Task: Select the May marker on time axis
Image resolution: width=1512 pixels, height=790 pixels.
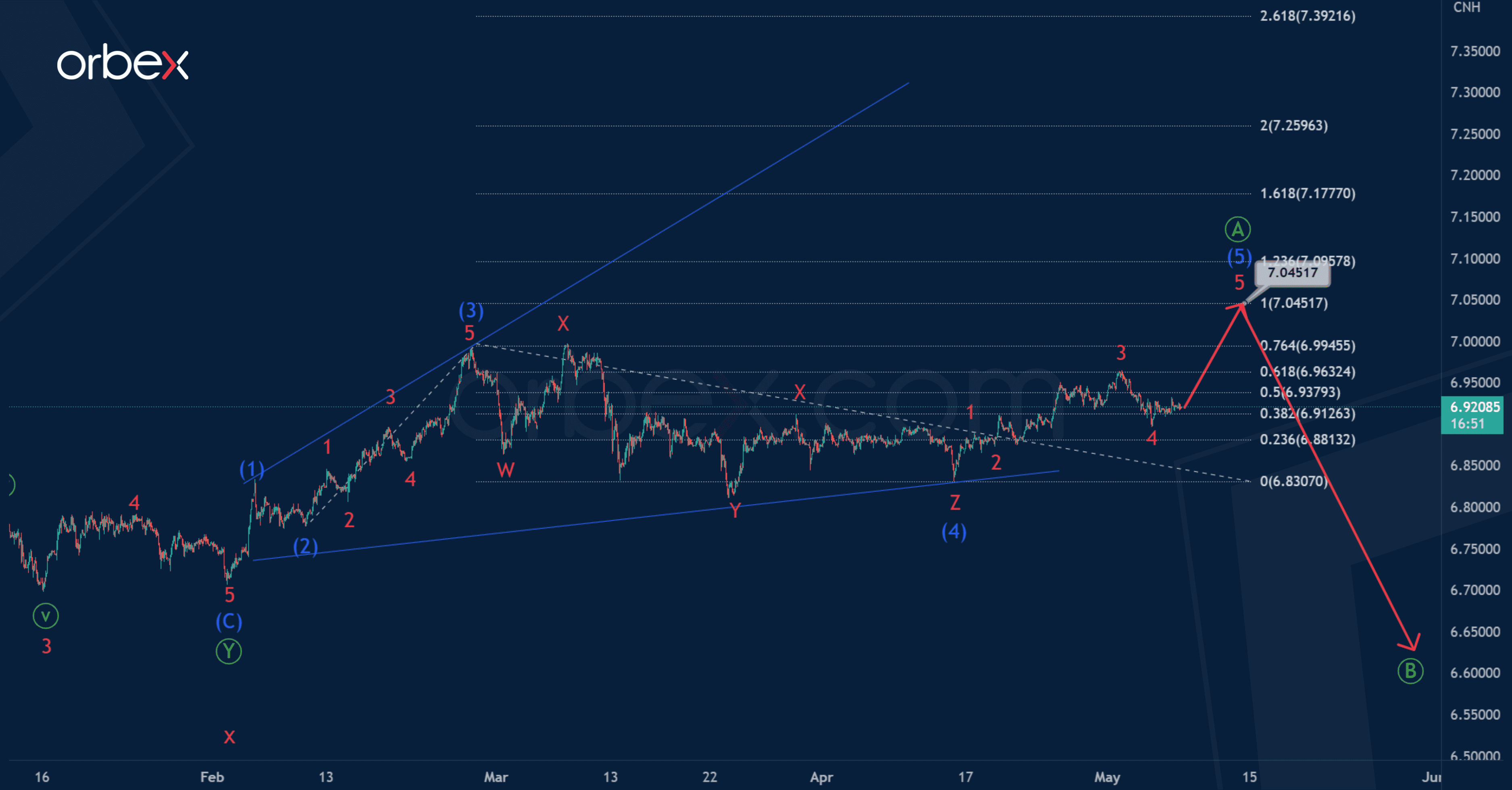Action: coord(1107,777)
